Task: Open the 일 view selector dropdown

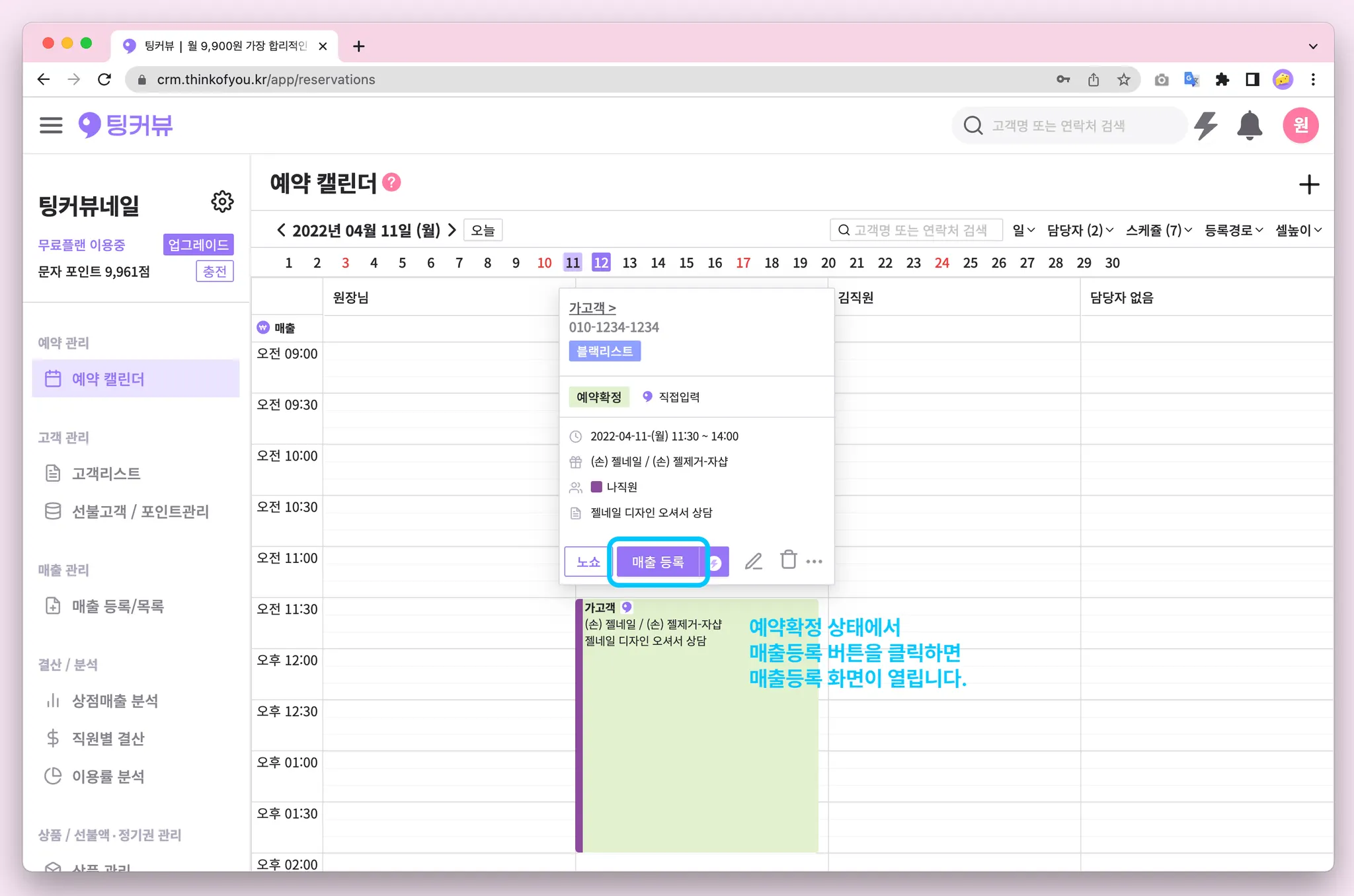Action: [1023, 231]
